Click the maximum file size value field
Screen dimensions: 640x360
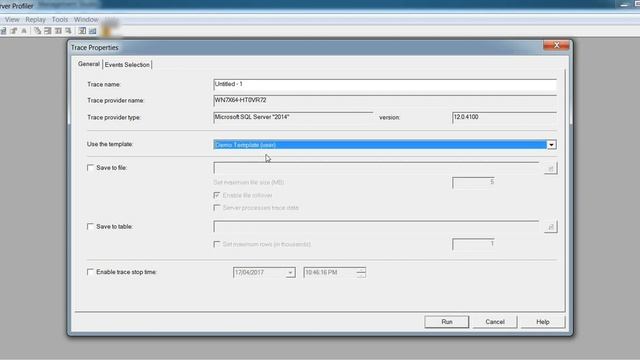coord(473,182)
